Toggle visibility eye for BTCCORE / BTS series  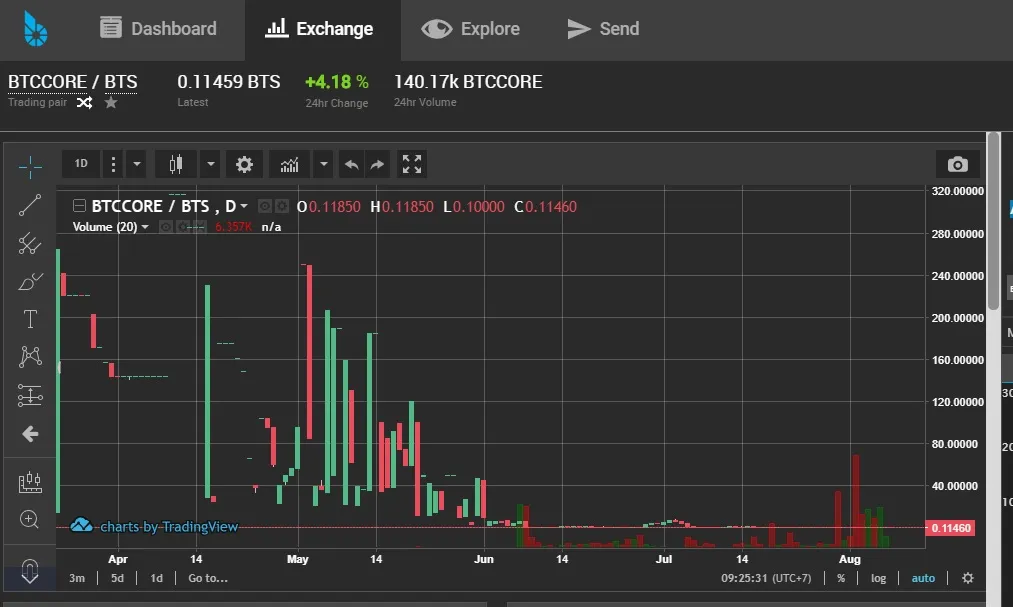coord(264,207)
